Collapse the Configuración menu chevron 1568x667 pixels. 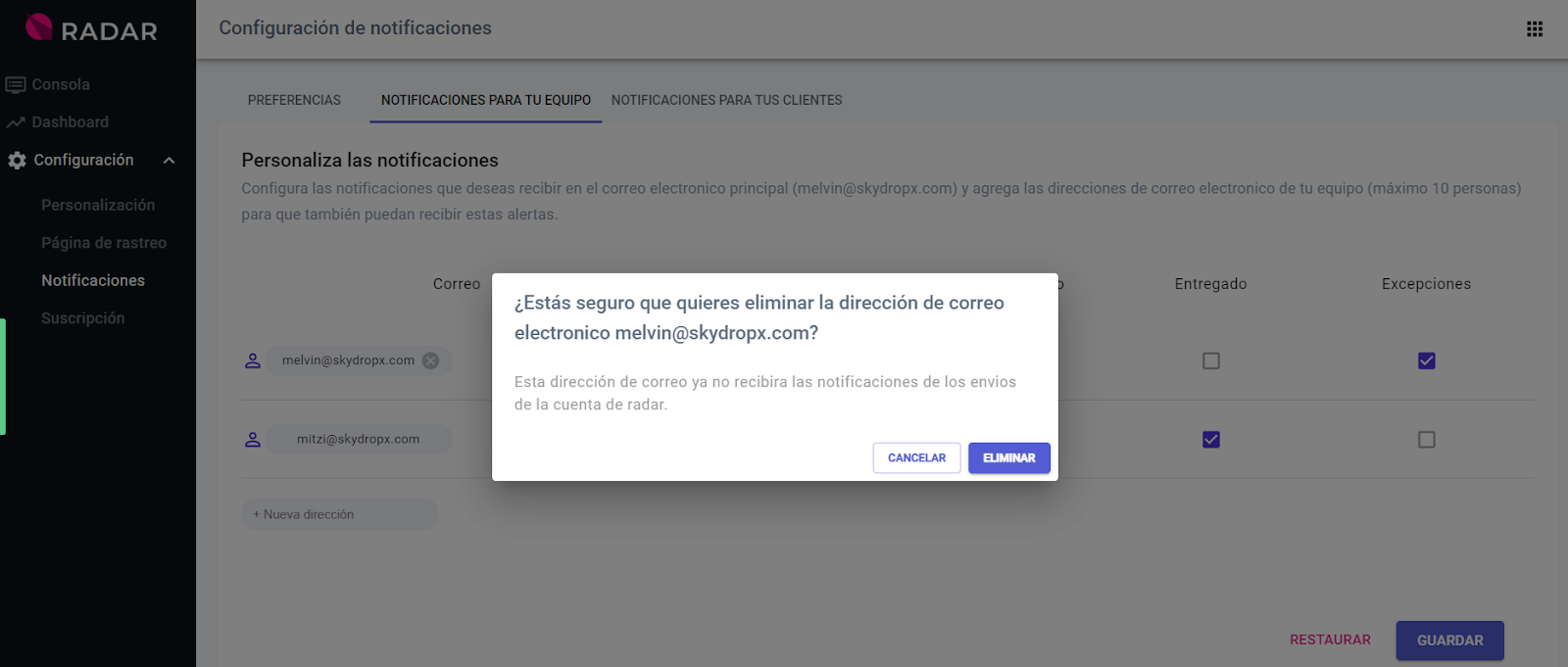pos(169,161)
